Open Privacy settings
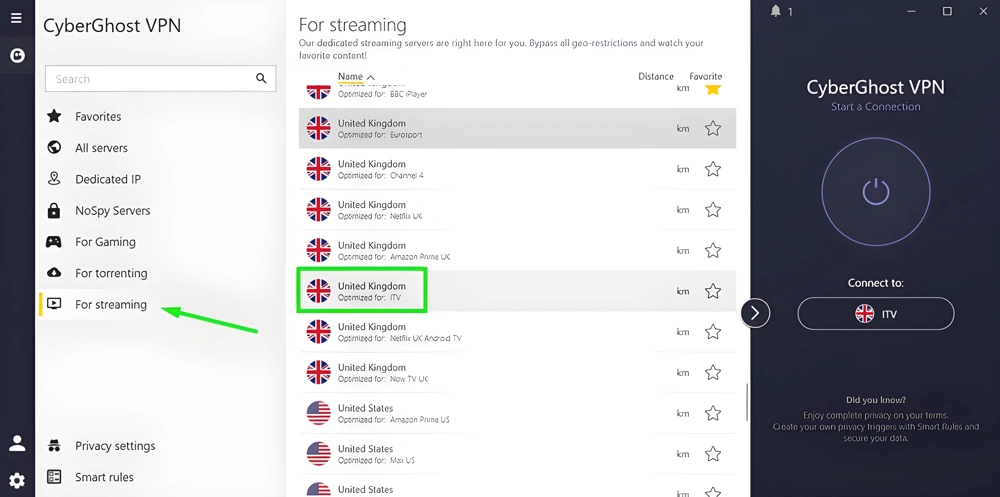 [x=115, y=446]
